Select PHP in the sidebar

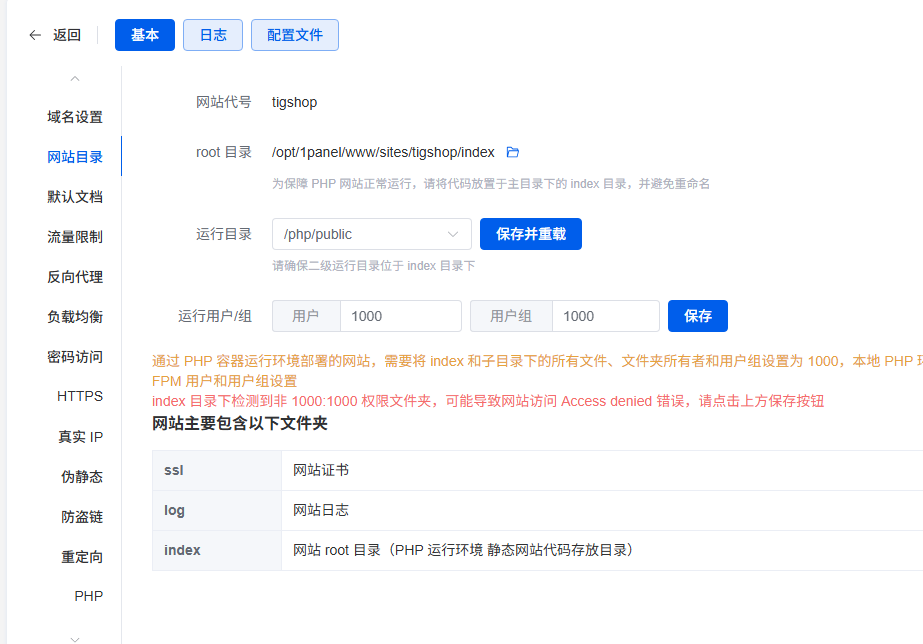pos(88,596)
